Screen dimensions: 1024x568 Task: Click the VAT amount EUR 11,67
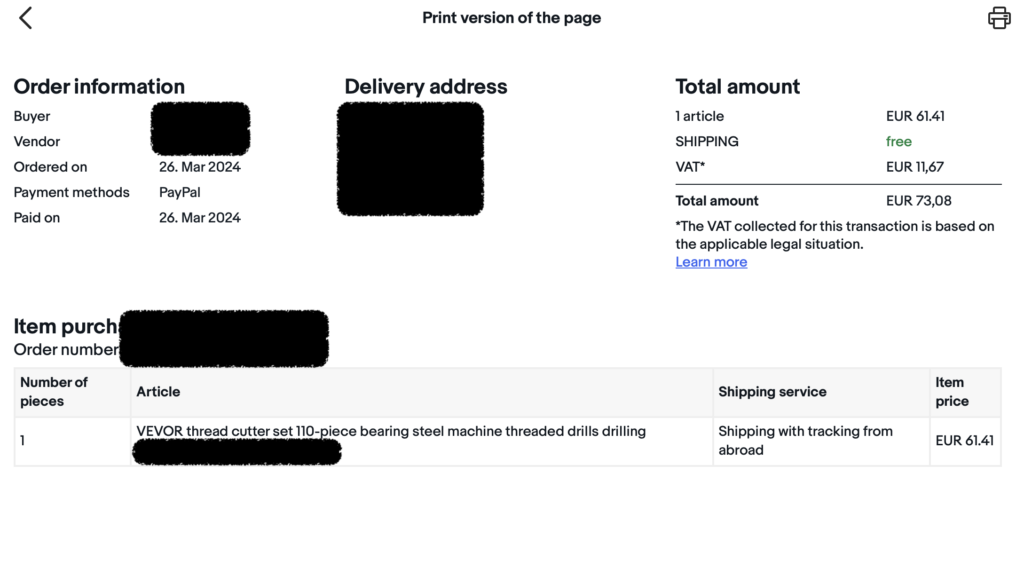click(x=914, y=166)
